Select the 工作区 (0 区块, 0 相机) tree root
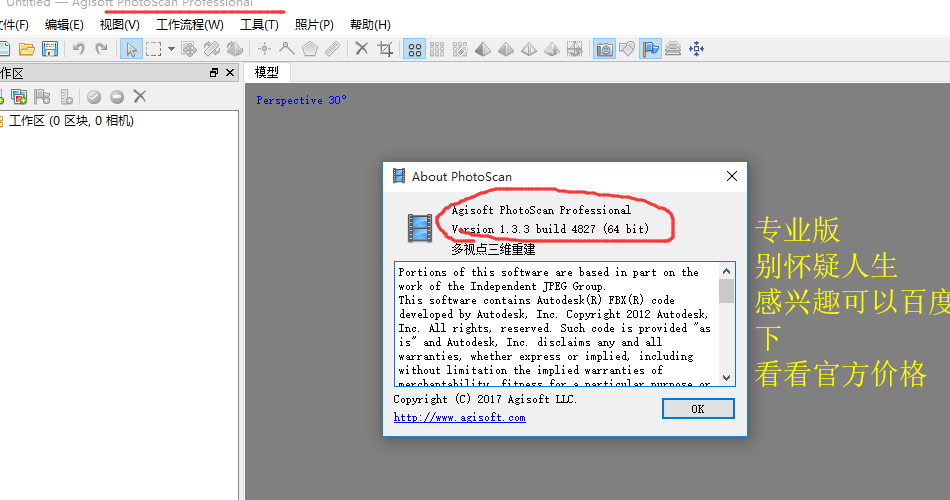The height and width of the screenshot is (500, 950). pyautogui.click(x=71, y=121)
